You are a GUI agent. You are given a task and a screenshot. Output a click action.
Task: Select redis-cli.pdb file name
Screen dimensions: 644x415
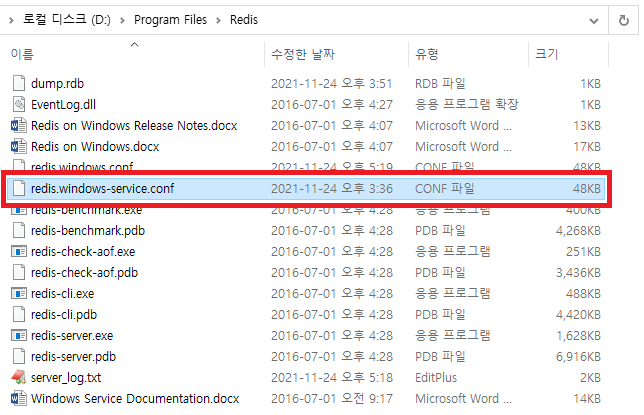64,314
